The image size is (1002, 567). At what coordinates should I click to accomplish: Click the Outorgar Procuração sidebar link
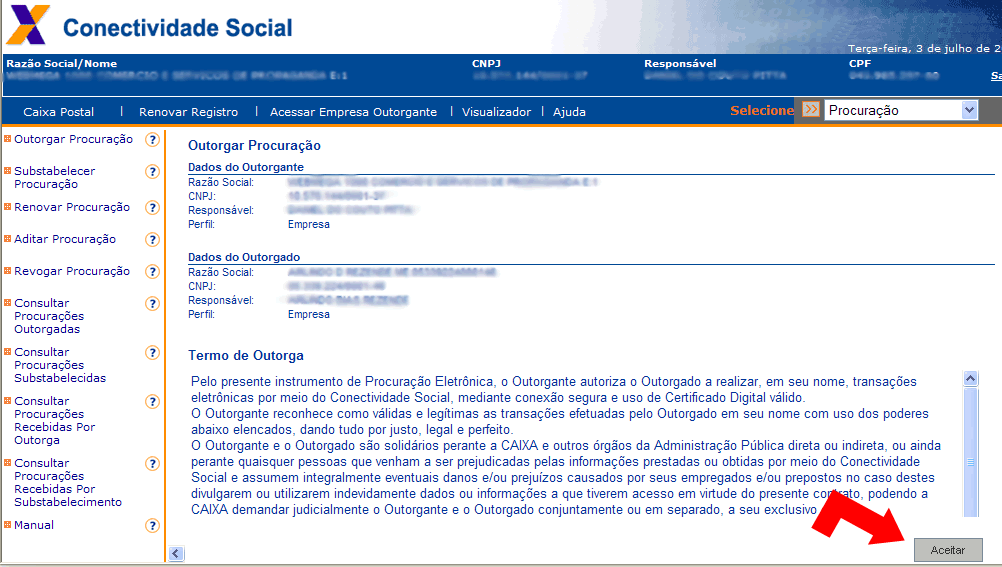tap(73, 139)
